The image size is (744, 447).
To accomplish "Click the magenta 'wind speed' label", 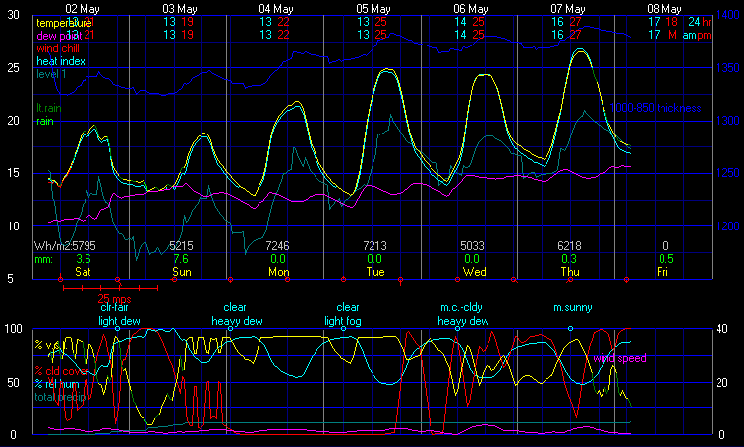I will pyautogui.click(x=620, y=358).
